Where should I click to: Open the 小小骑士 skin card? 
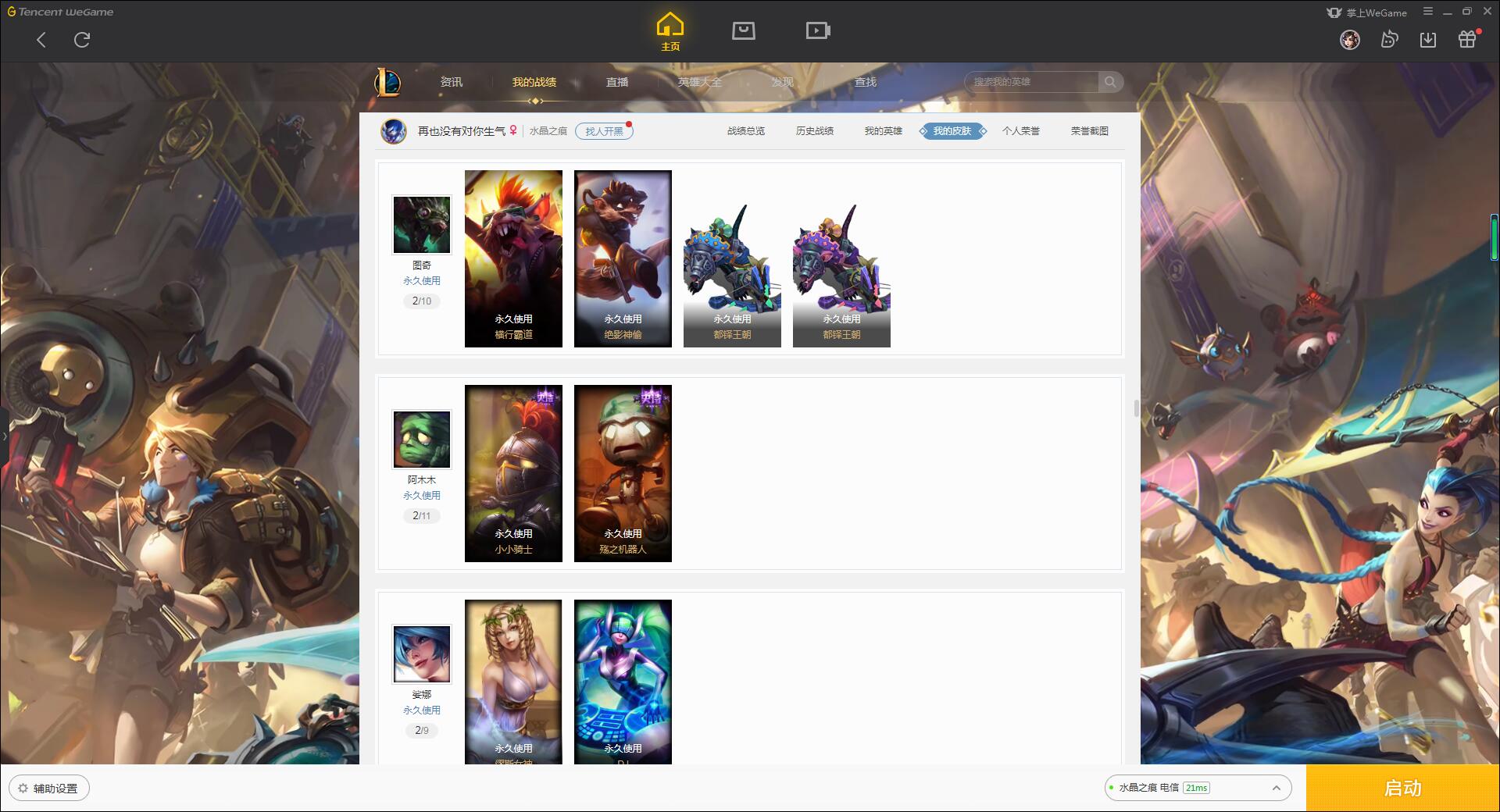click(x=513, y=473)
